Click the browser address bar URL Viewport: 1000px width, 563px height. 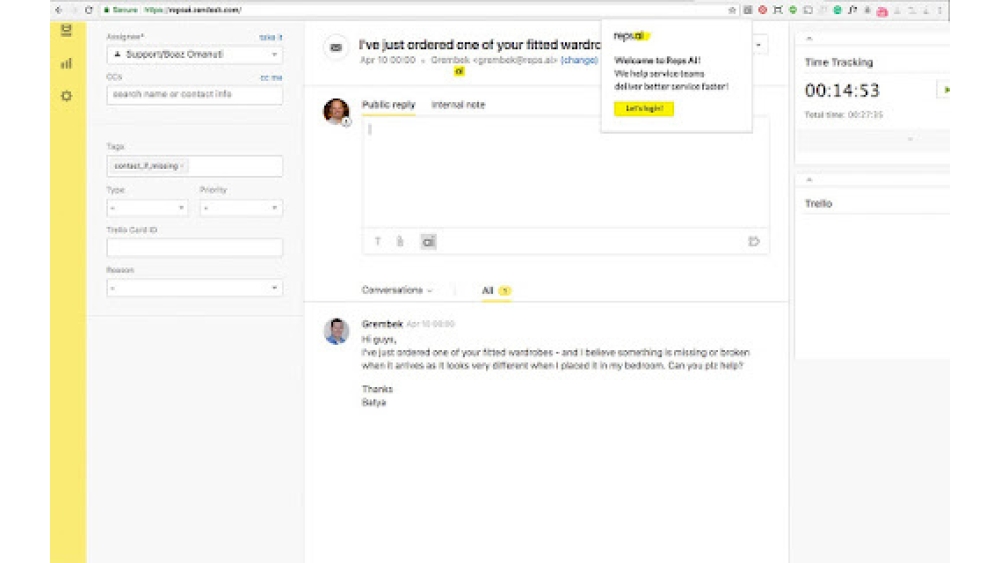click(193, 10)
